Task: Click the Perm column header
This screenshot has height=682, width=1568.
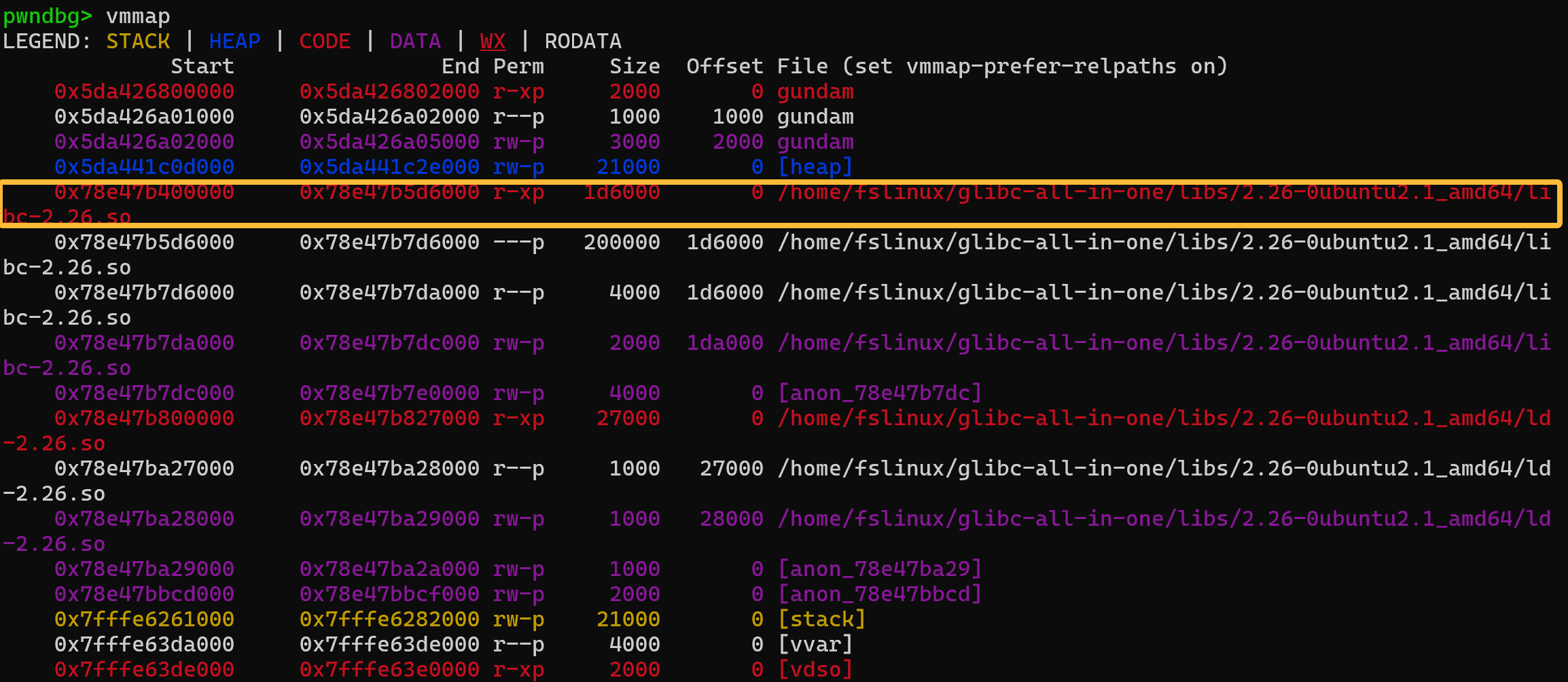Action: click(518, 67)
